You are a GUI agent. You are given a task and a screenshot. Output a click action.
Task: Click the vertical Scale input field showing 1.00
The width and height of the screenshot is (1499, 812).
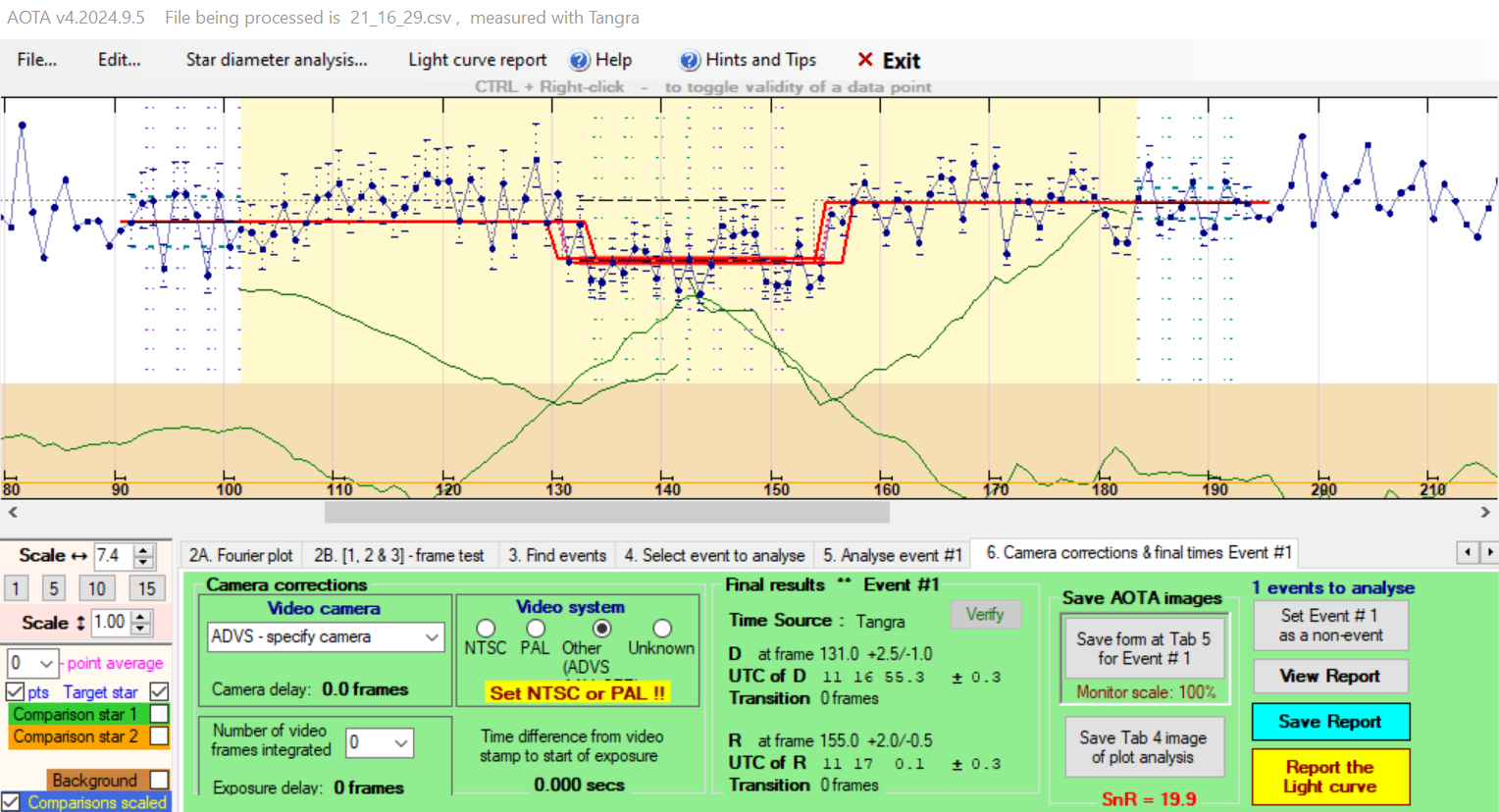click(110, 622)
